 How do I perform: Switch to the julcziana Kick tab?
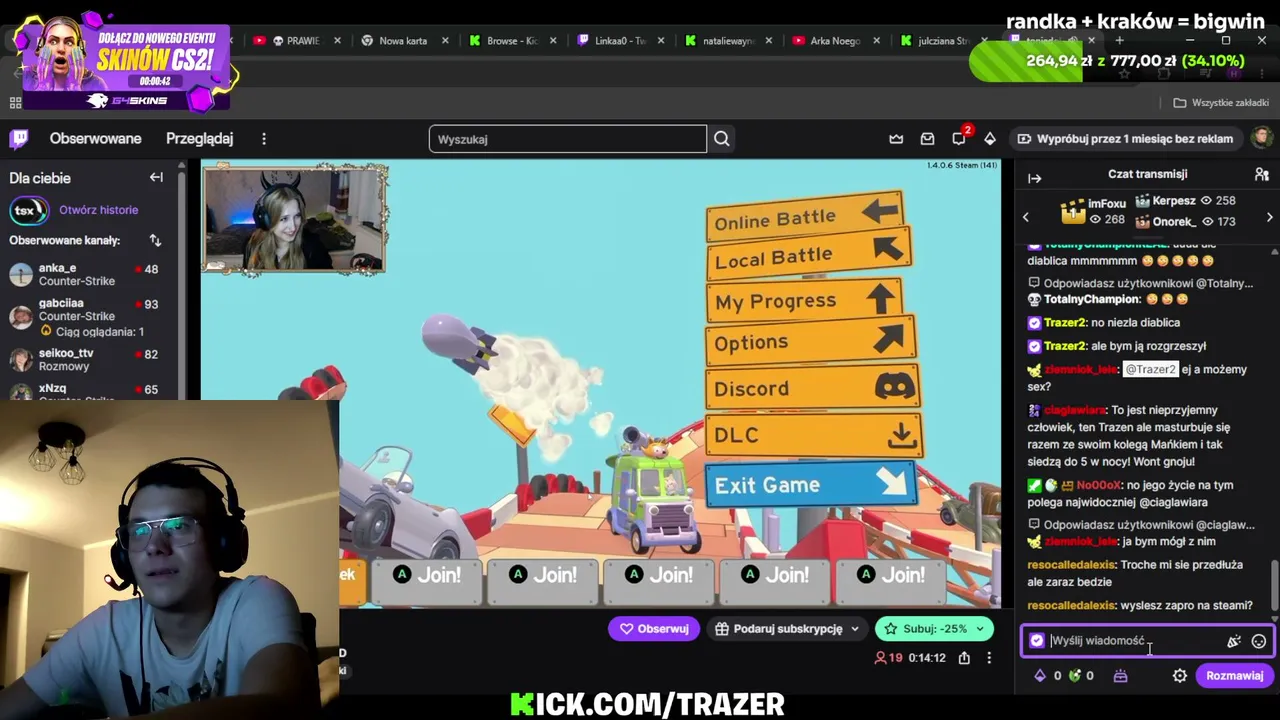942,41
